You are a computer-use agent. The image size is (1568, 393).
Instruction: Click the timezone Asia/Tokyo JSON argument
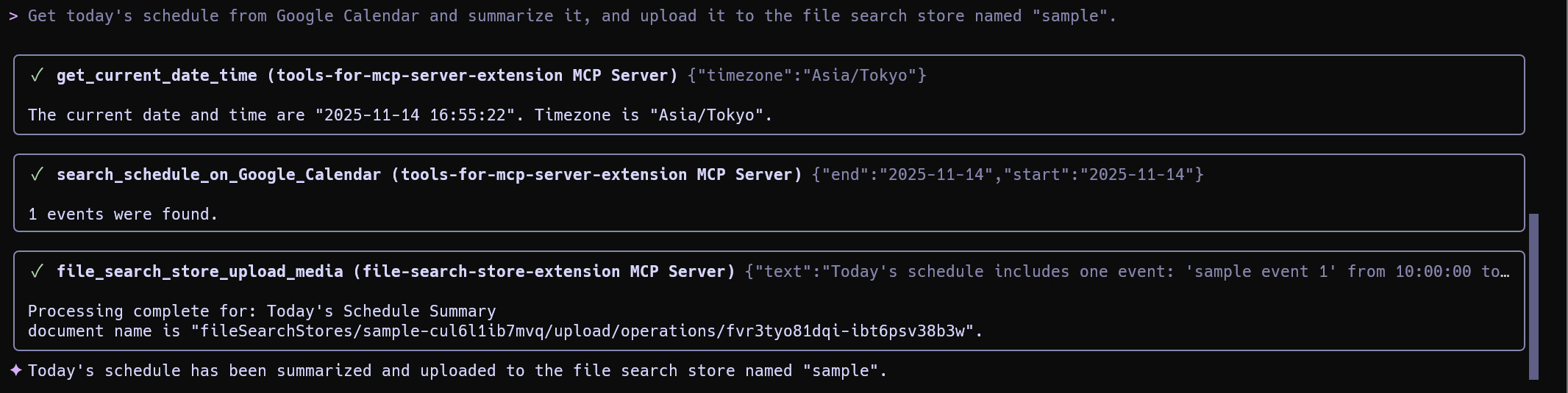[x=807, y=76]
